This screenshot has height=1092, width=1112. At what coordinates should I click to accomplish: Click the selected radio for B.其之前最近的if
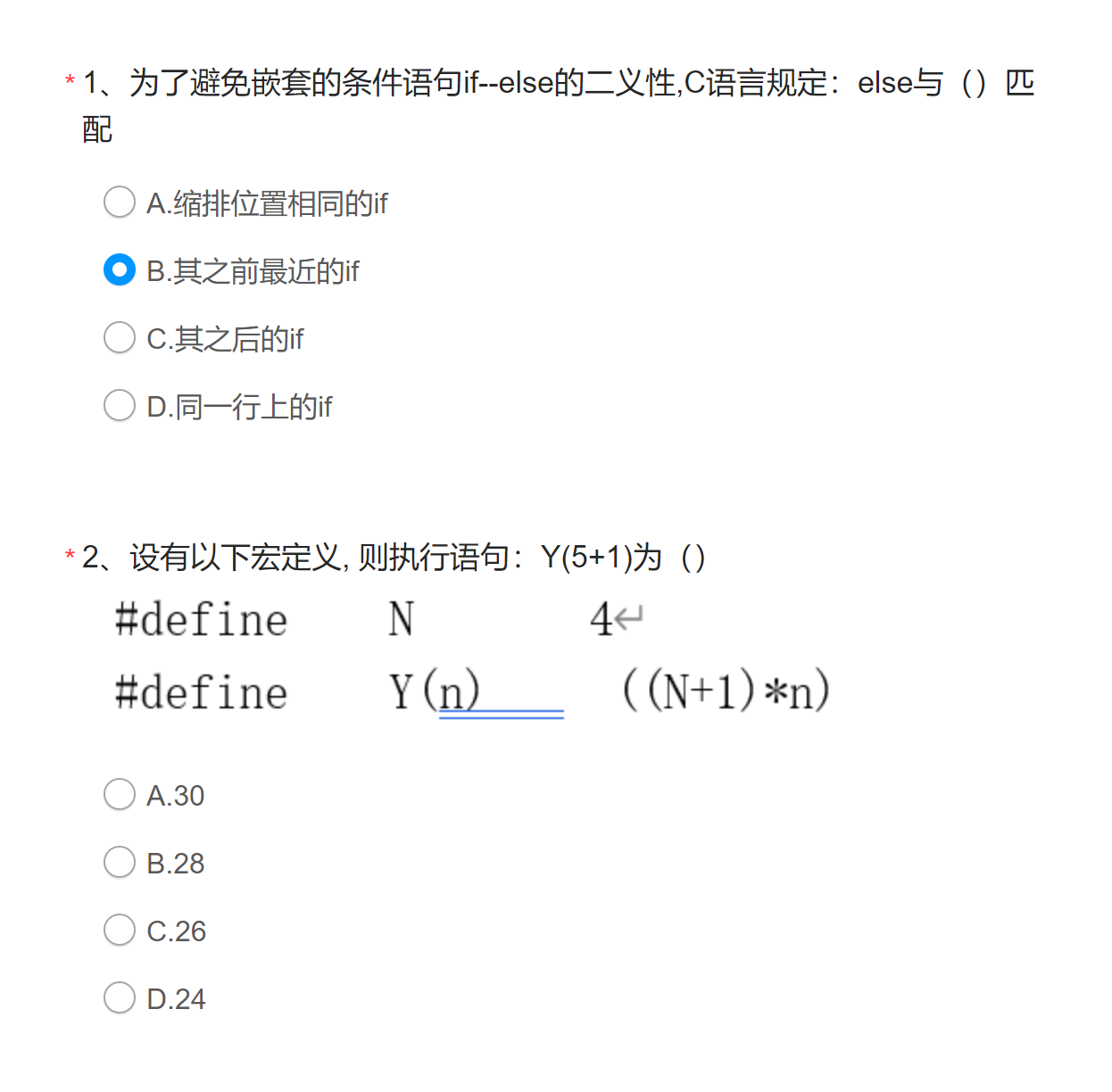coord(120,269)
